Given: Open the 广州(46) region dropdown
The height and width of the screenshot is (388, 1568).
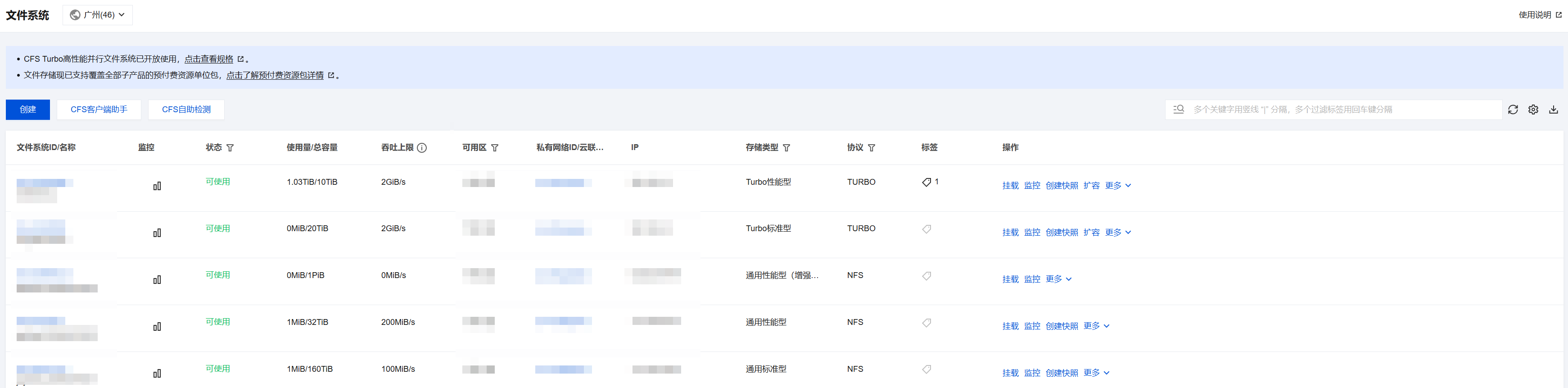Looking at the screenshot, I should pos(97,15).
